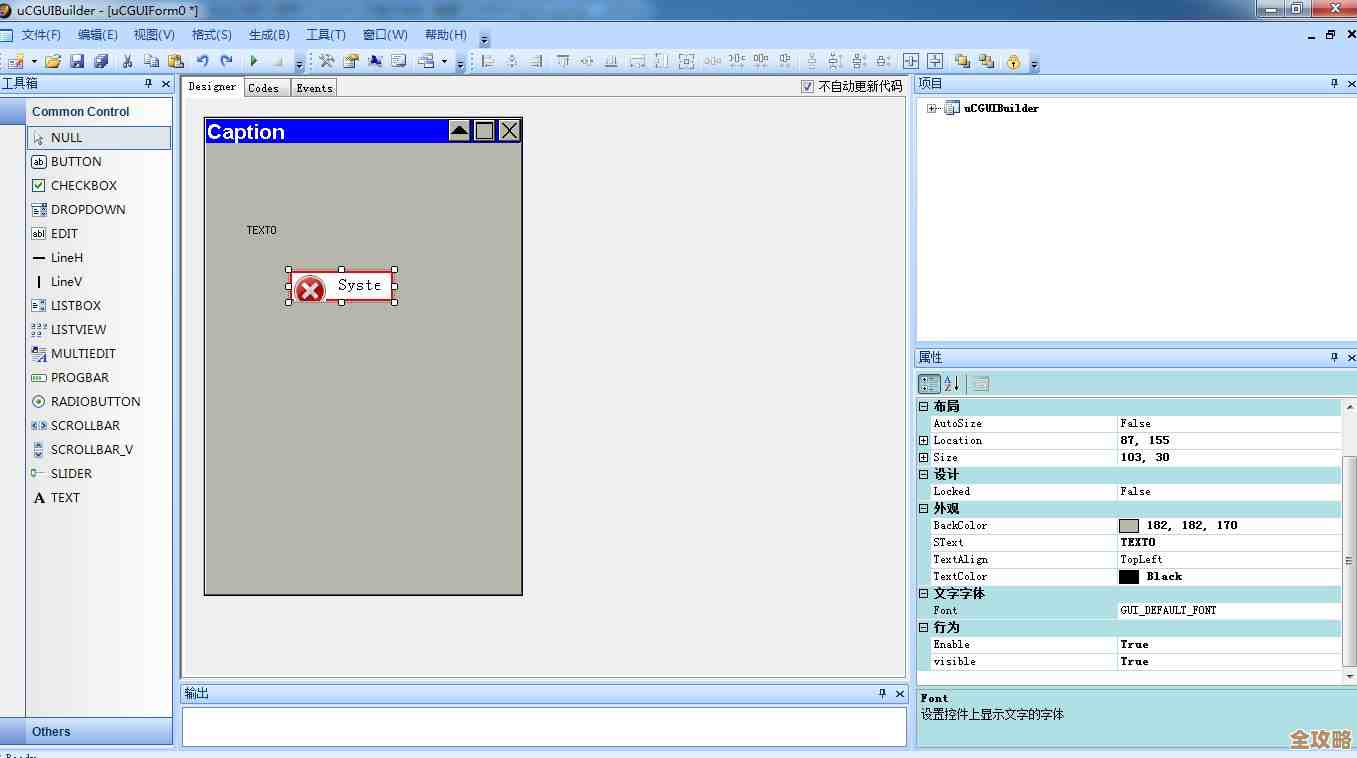This screenshot has height=758, width=1357.
Task: Click the Font property value field
Action: pos(1228,610)
